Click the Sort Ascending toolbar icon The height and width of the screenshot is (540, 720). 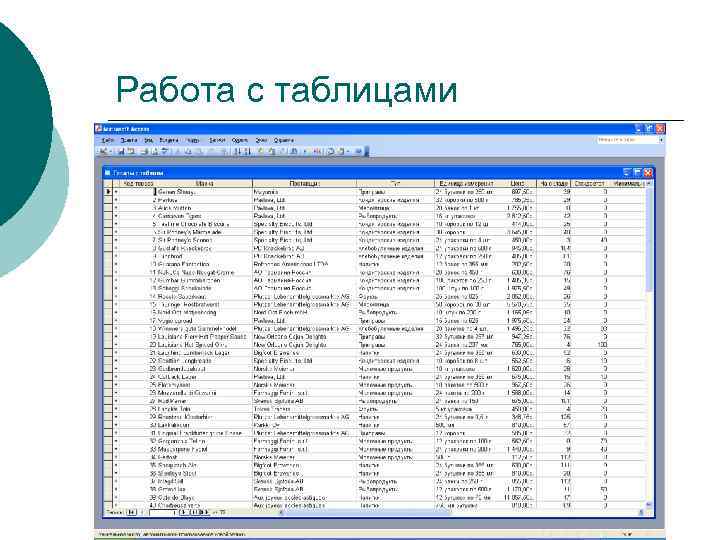point(237,151)
